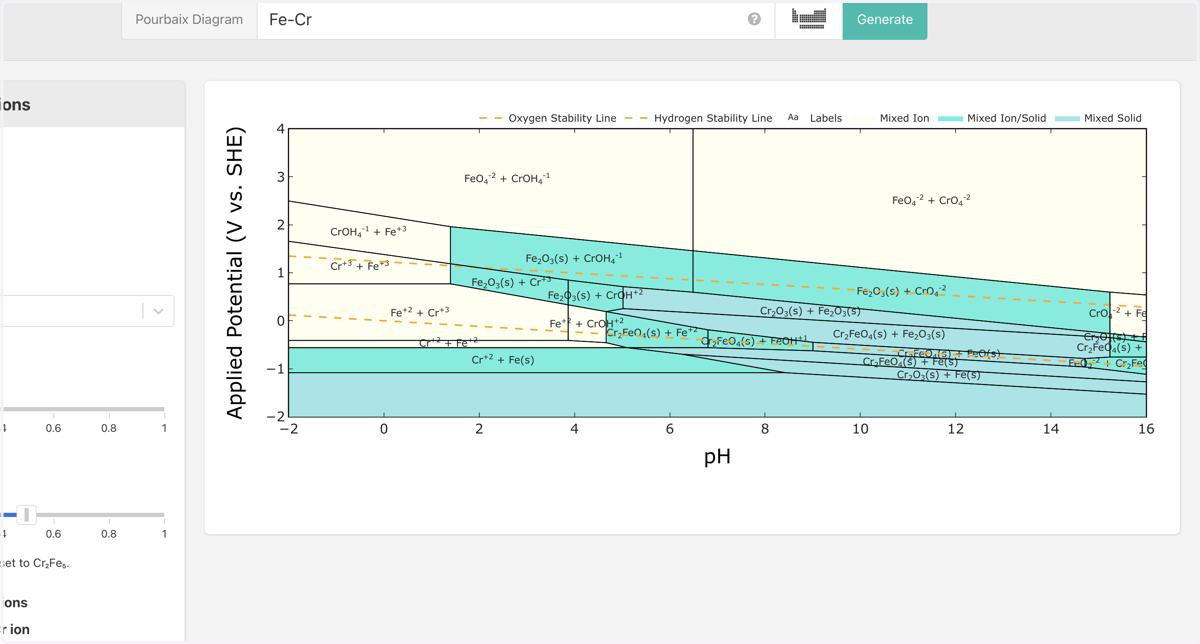Screen dimensions: 1200x644
Task: Toggle Mixed Solid legend entry
Action: click(x=1098, y=118)
